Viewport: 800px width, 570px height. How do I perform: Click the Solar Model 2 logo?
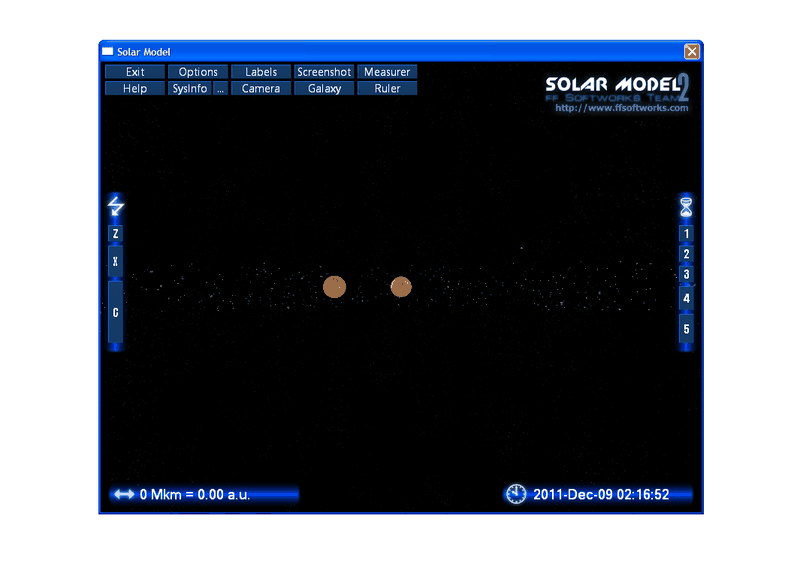tap(617, 88)
